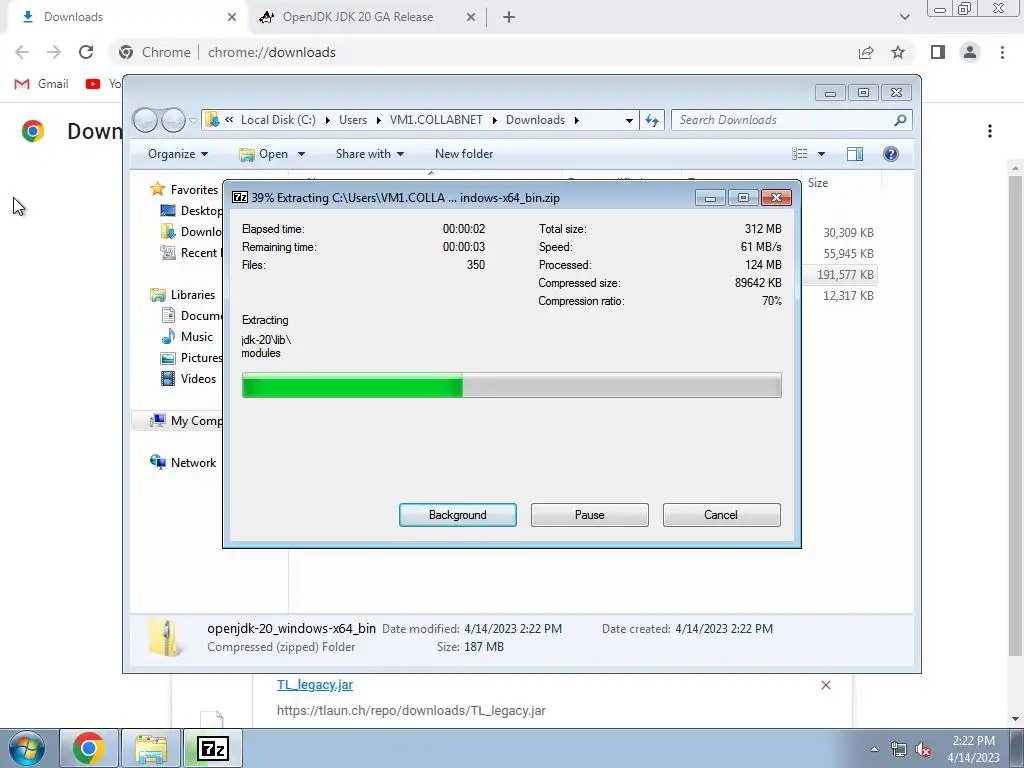Remove TL_legacy.jar from downloads list
The image size is (1024, 768).
[825, 684]
